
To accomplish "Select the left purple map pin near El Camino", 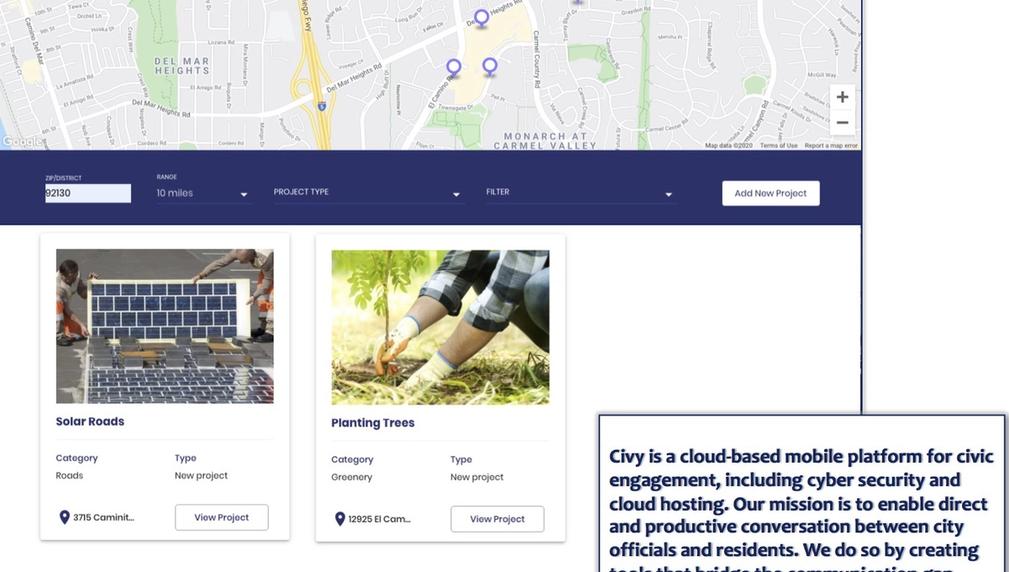I will (x=454, y=68).
